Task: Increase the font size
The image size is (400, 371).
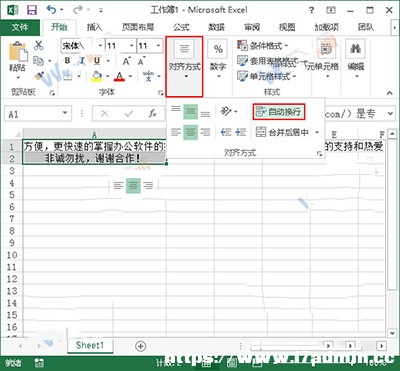Action: 126,61
